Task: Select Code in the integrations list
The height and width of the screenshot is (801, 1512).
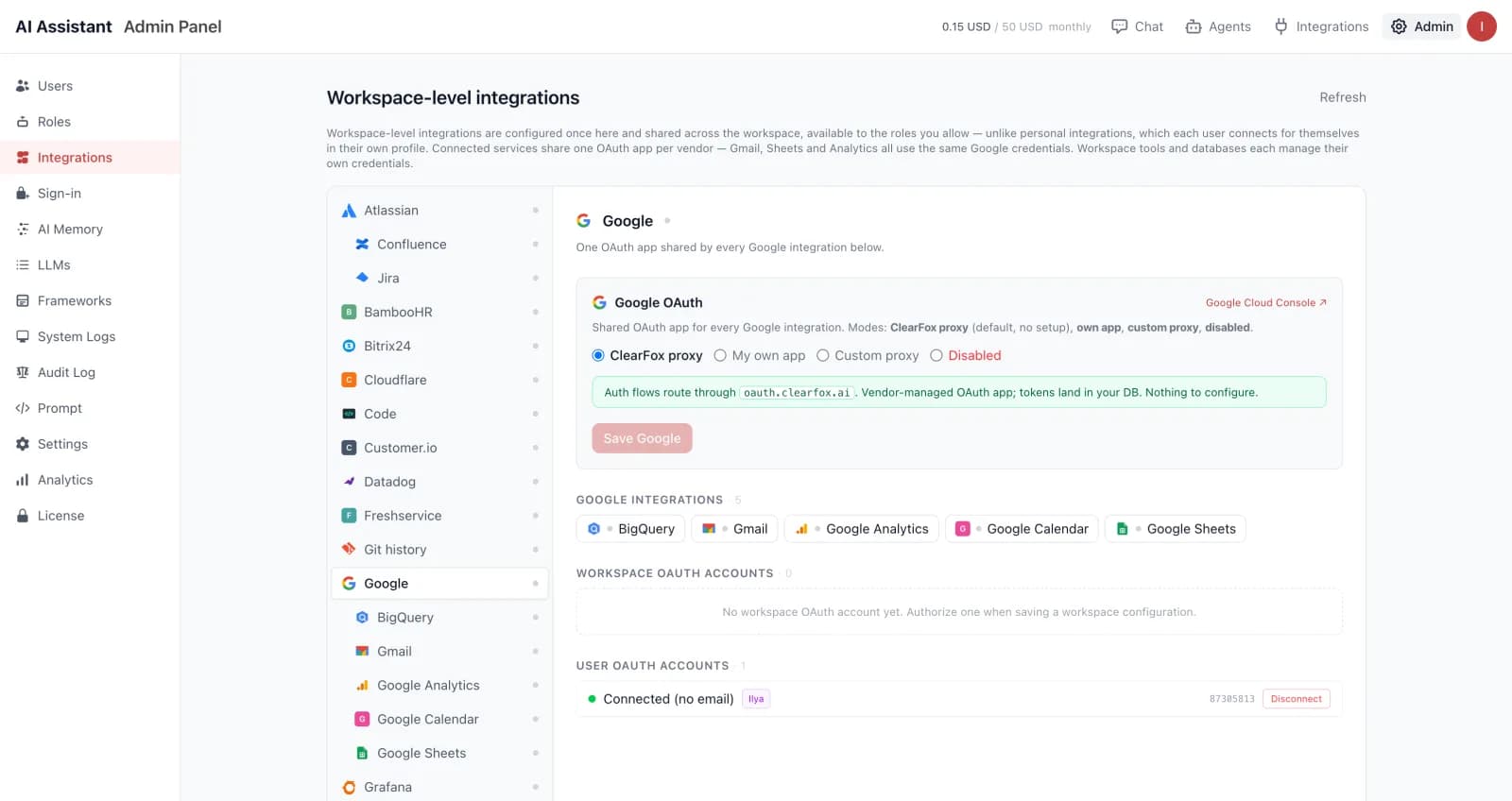Action: tap(440, 414)
